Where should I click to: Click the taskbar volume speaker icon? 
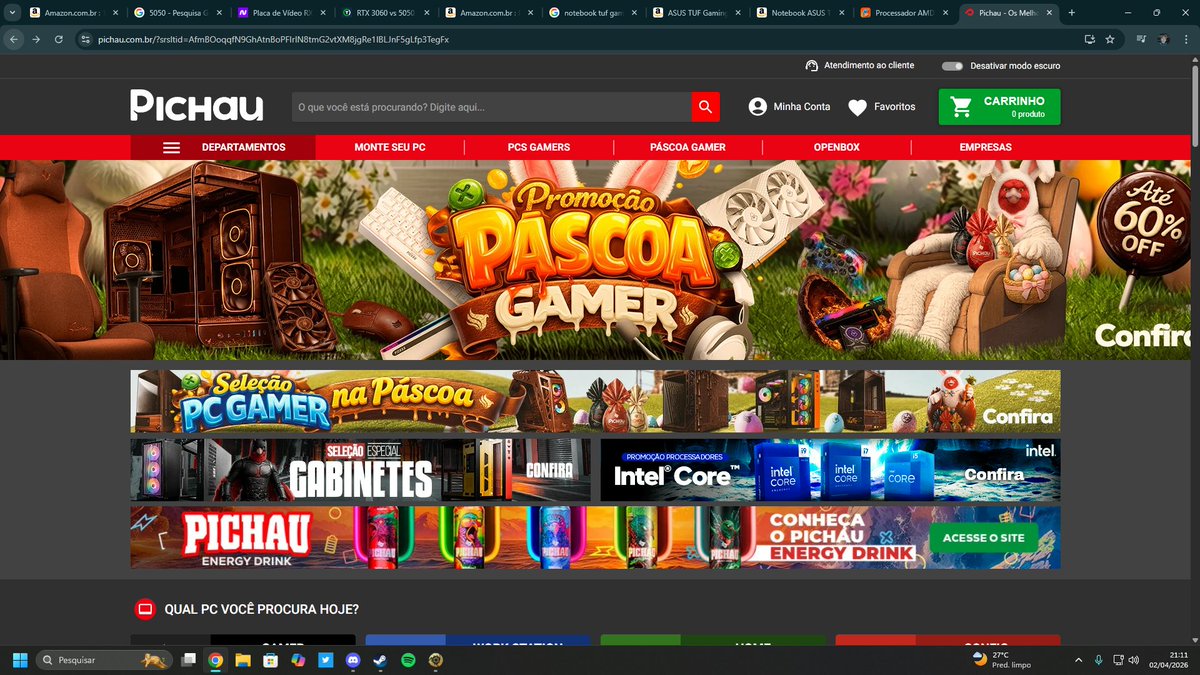click(1133, 660)
